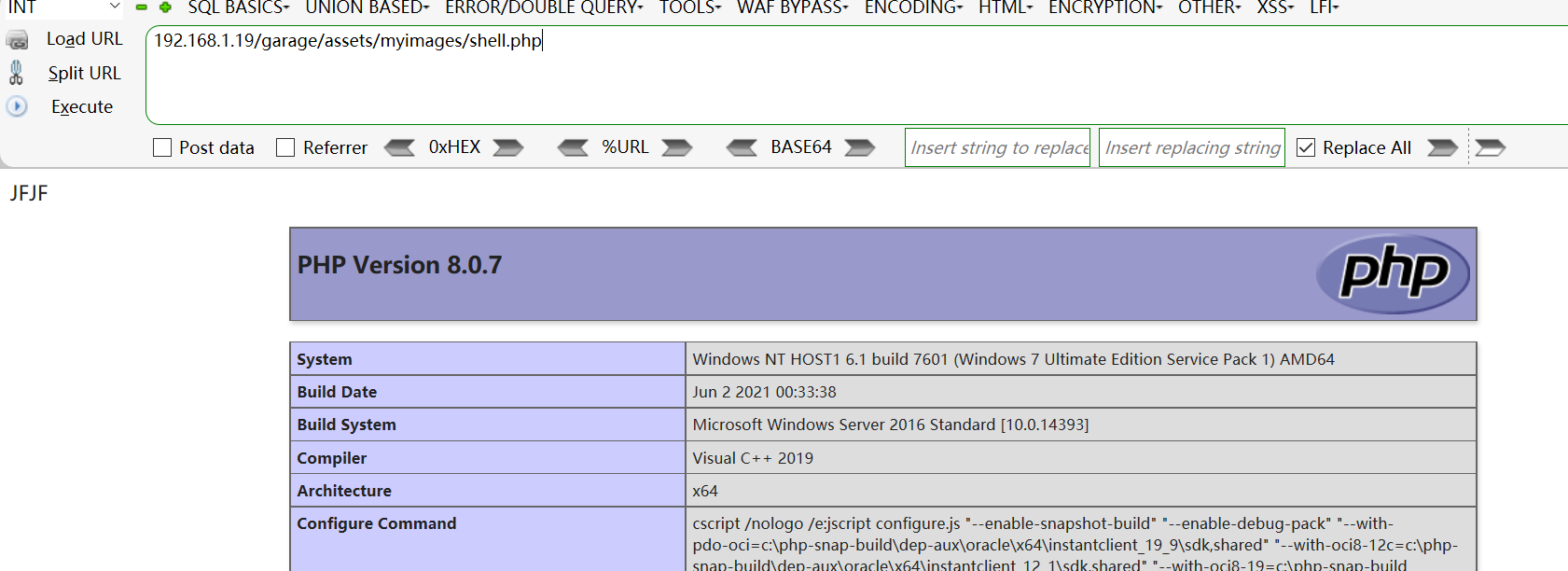Open the TOOLS menu
Image resolution: width=1568 pixels, height=571 pixels.
pyautogui.click(x=690, y=7)
